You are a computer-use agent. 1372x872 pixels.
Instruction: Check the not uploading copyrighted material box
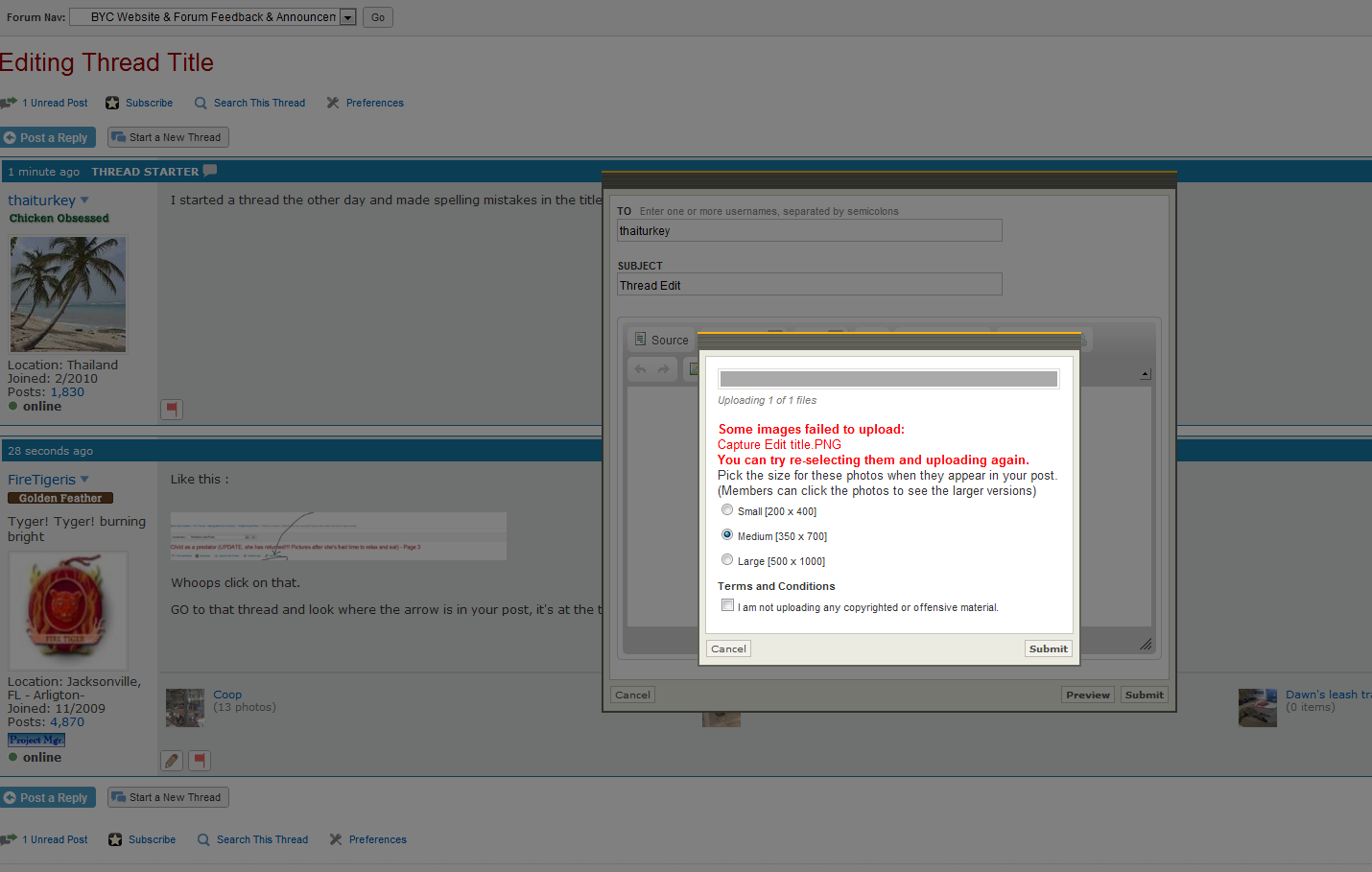point(728,605)
